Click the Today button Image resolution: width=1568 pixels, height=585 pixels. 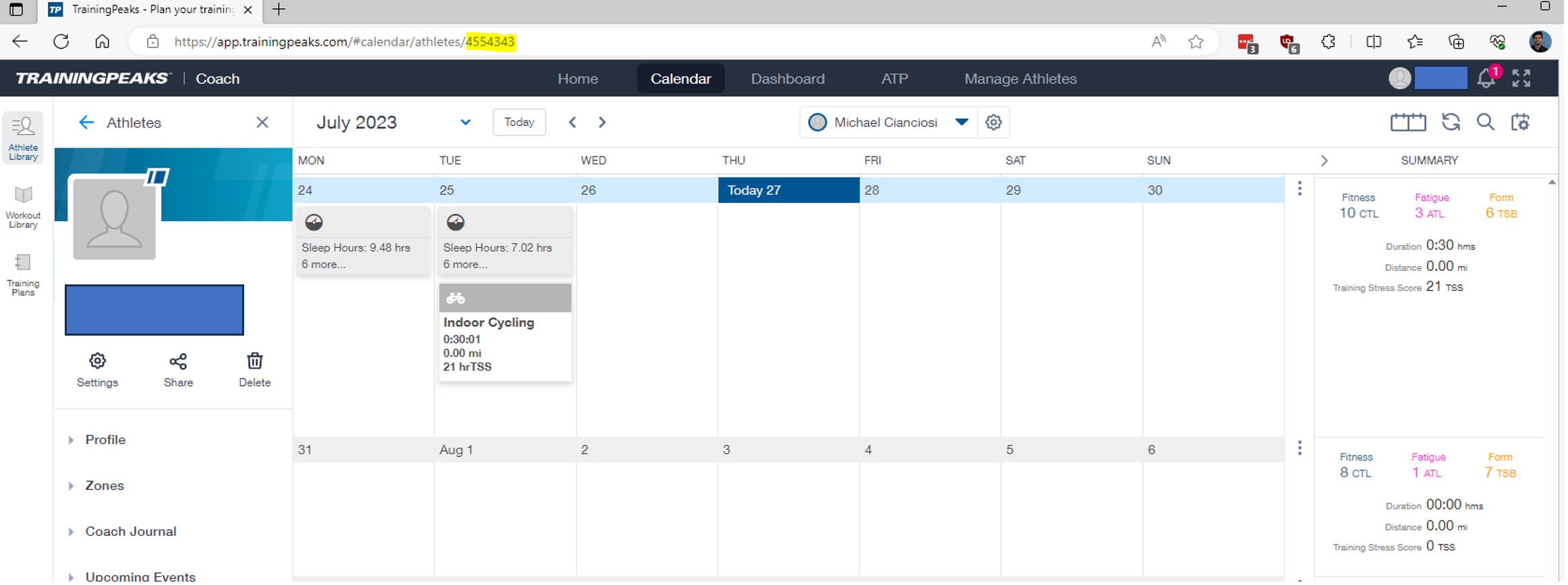tap(519, 123)
